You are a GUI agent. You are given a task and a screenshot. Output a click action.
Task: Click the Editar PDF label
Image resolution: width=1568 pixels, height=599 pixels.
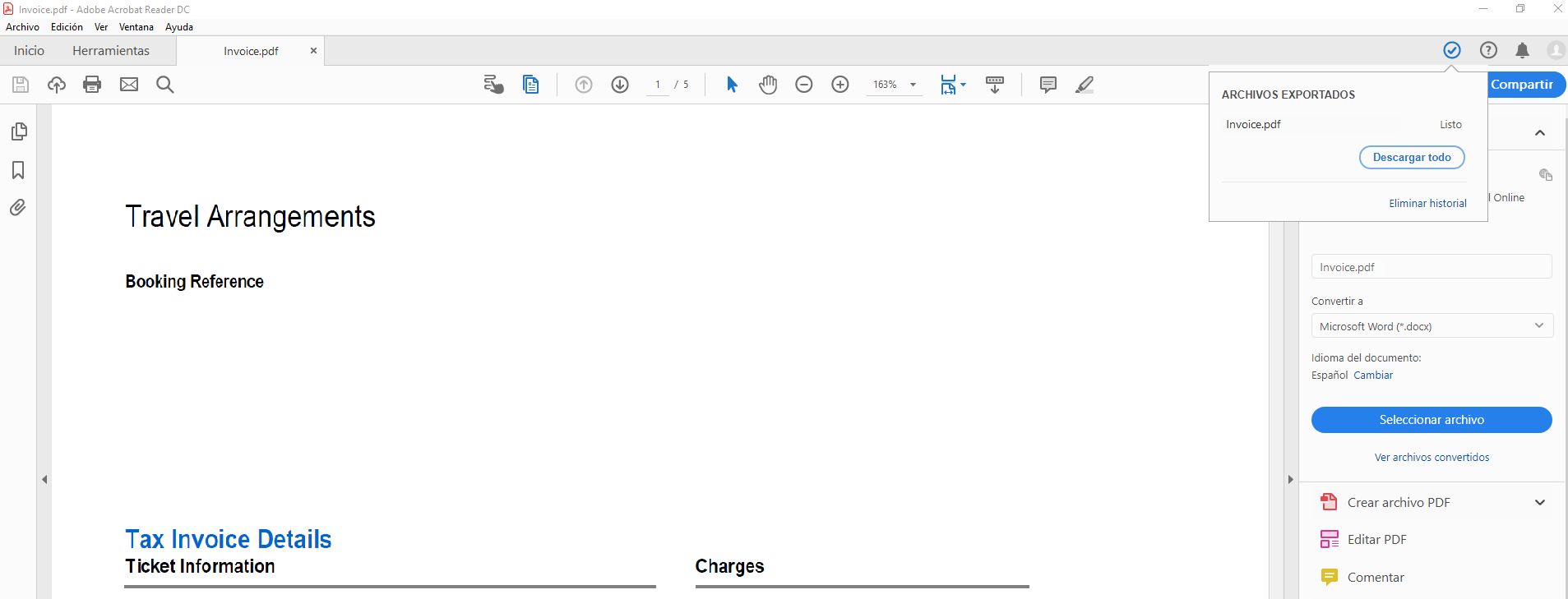(x=1377, y=540)
